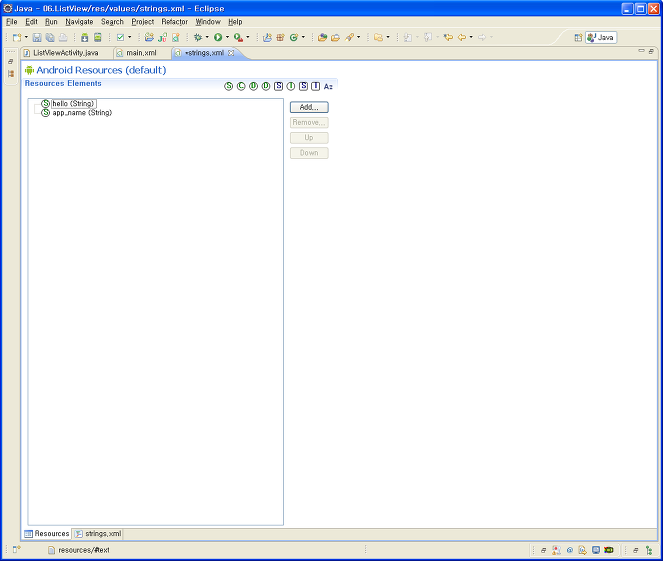Close the strings.xml editor tab
The image size is (663, 561).
tap(231, 53)
